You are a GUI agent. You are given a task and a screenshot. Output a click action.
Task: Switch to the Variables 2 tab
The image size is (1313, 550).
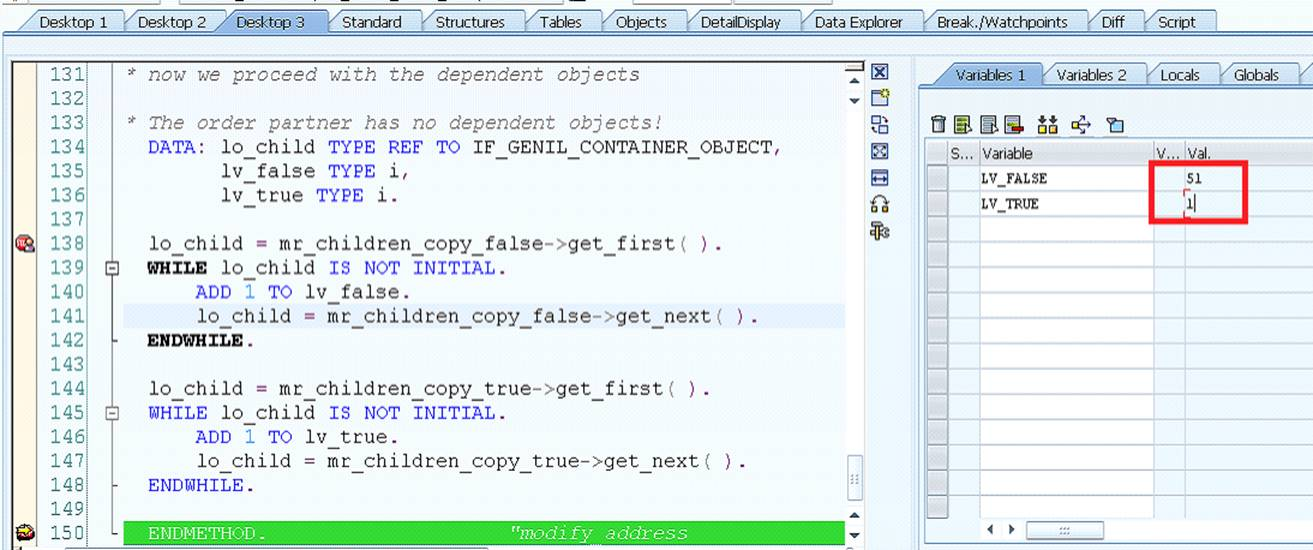point(1091,75)
